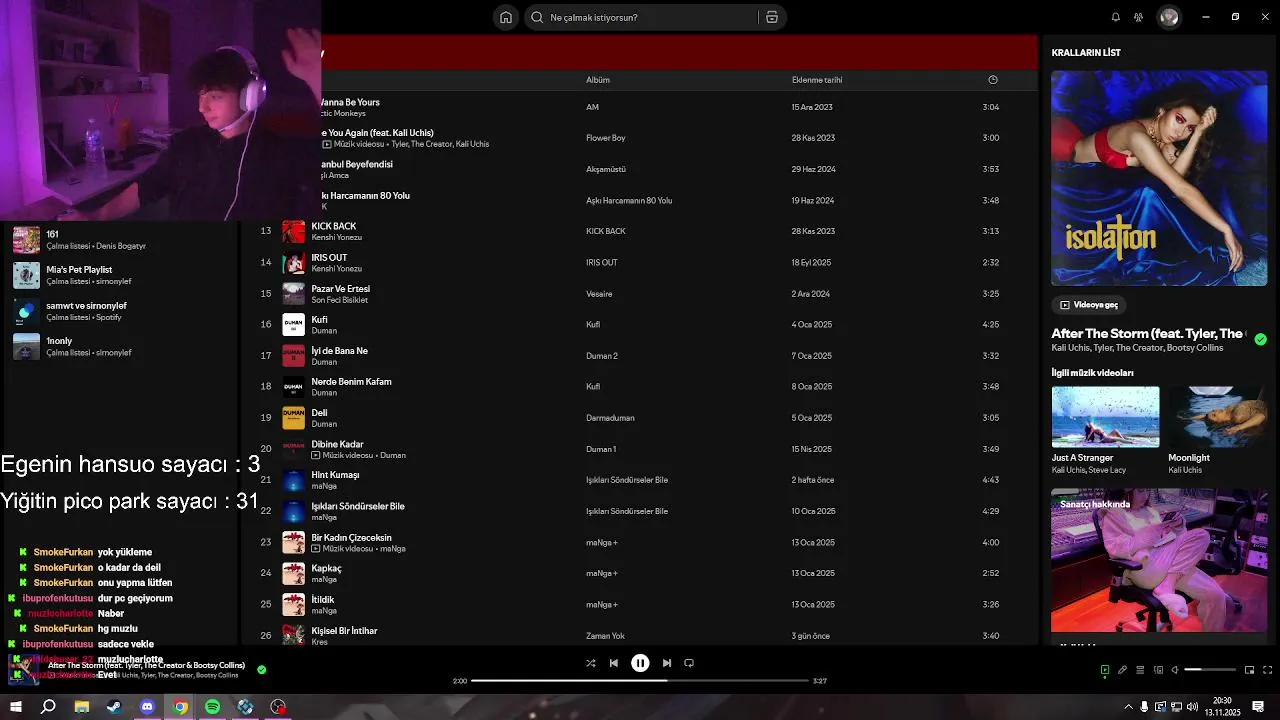Open the 161 playlist in the sidebar
This screenshot has width=1280, height=720.
[x=120, y=240]
